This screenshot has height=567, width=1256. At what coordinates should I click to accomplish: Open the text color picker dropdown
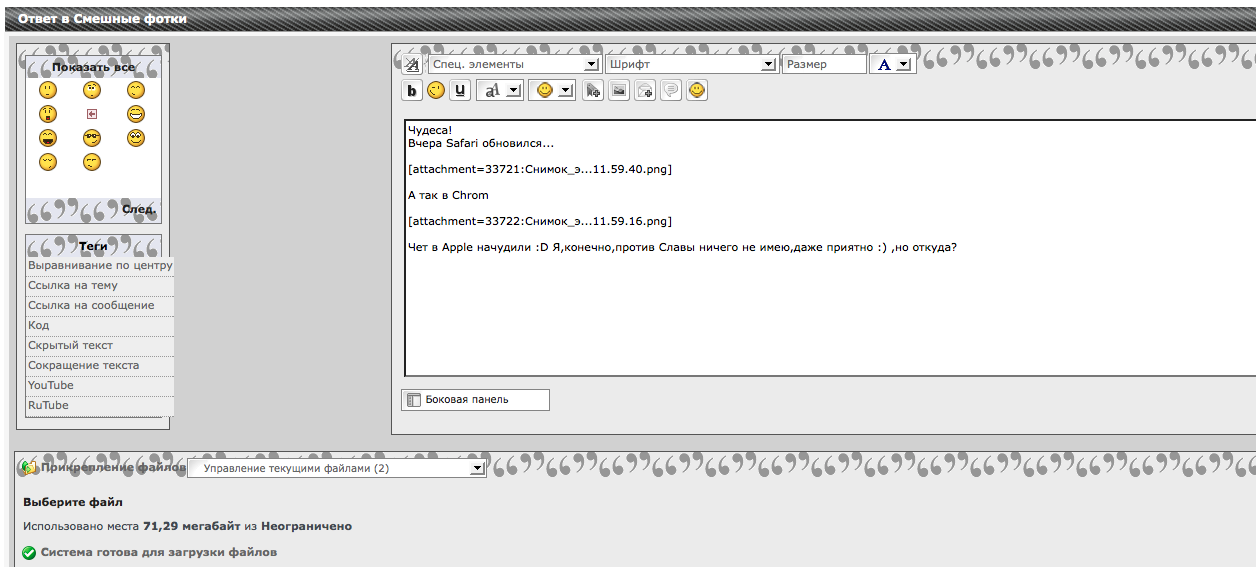892,64
